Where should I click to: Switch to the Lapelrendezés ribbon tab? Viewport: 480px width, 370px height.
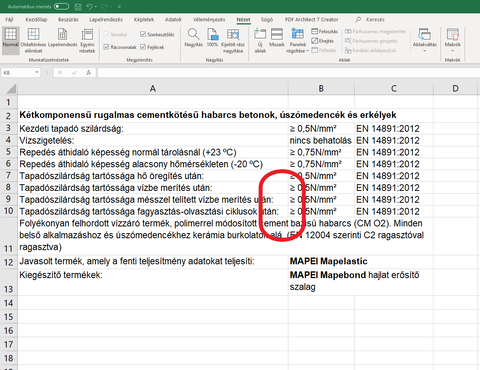coord(106,20)
